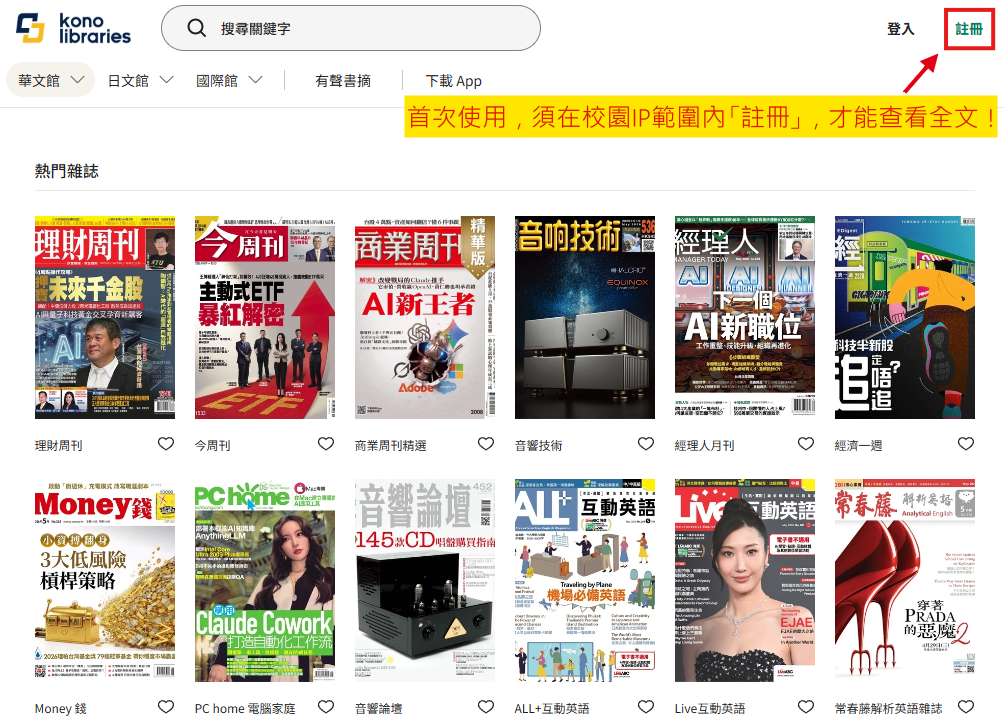The image size is (1004, 728).
Task: Favorite 常春藤解析英語雜誌 with heart icon
Action: (x=966, y=707)
